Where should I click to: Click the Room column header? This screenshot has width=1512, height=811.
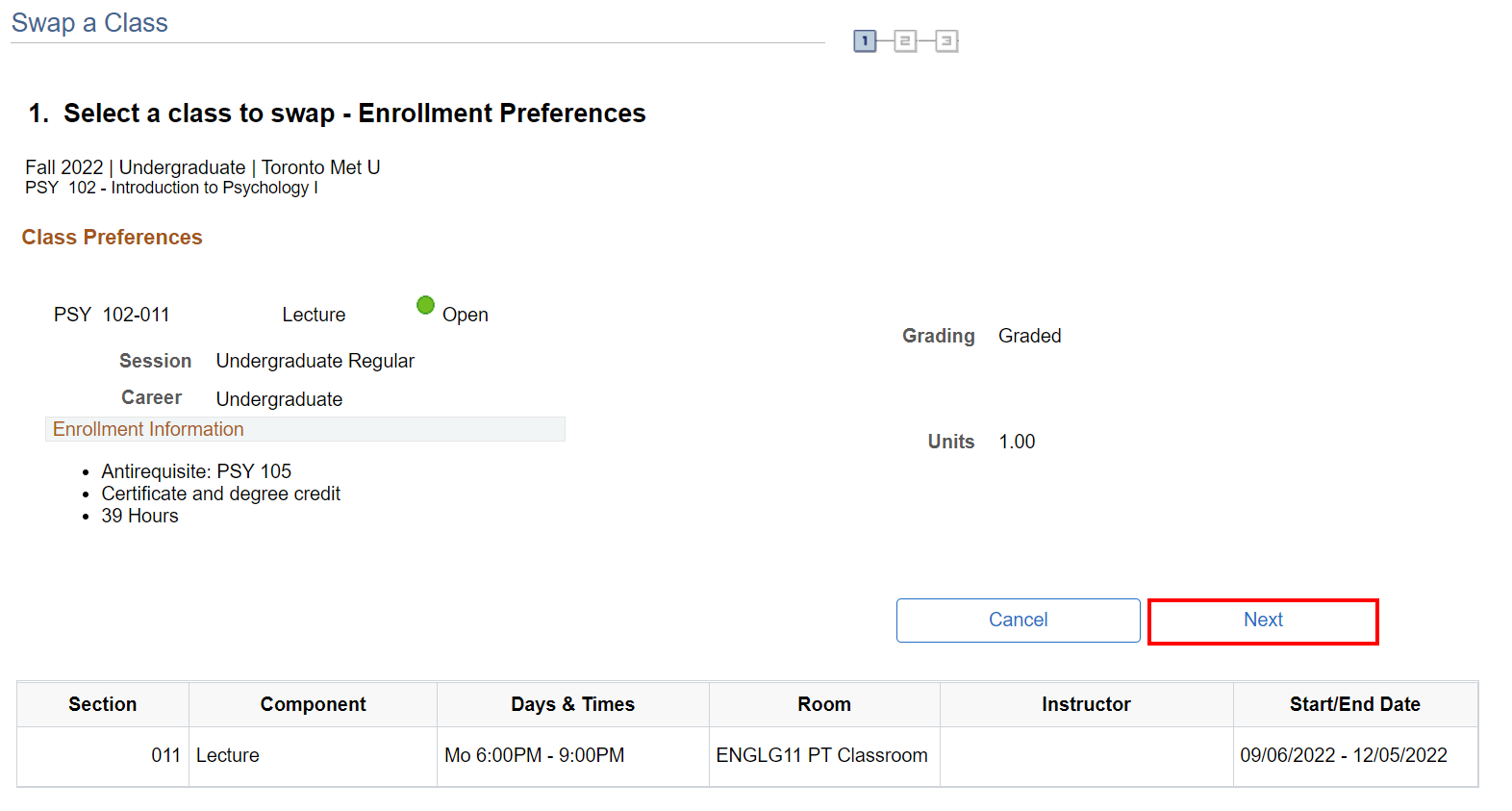pyautogui.click(x=823, y=704)
